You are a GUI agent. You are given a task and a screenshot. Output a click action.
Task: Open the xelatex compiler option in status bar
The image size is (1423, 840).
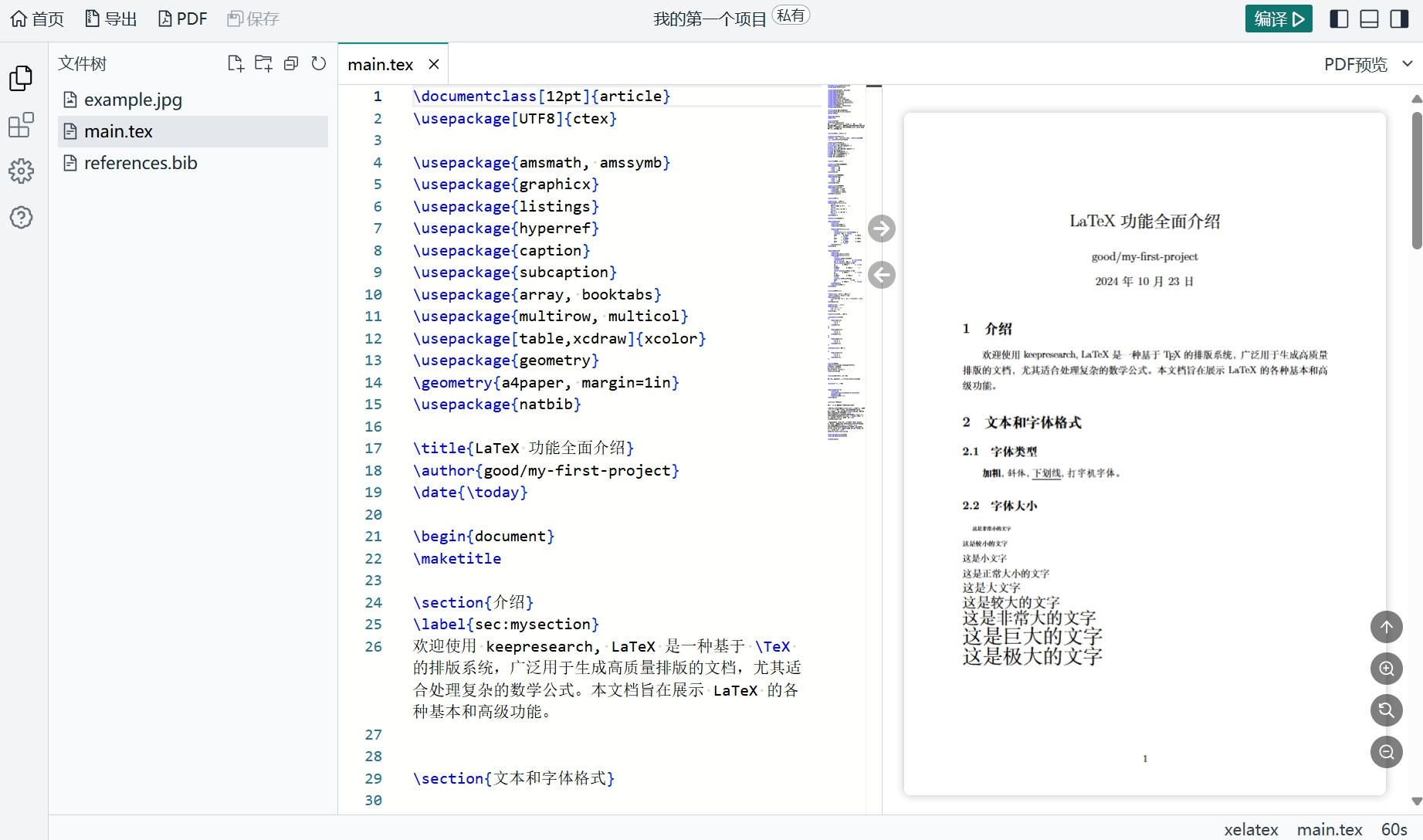[1252, 830]
